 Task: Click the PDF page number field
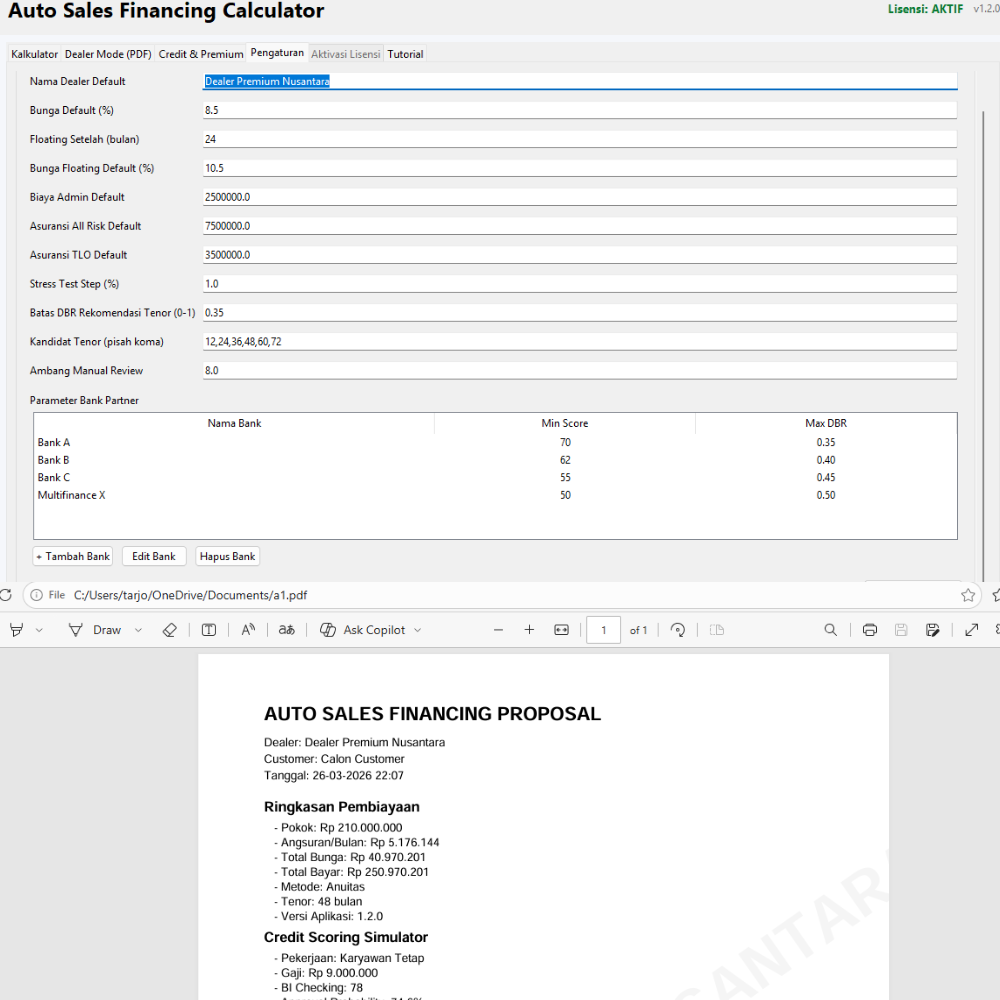click(x=603, y=630)
